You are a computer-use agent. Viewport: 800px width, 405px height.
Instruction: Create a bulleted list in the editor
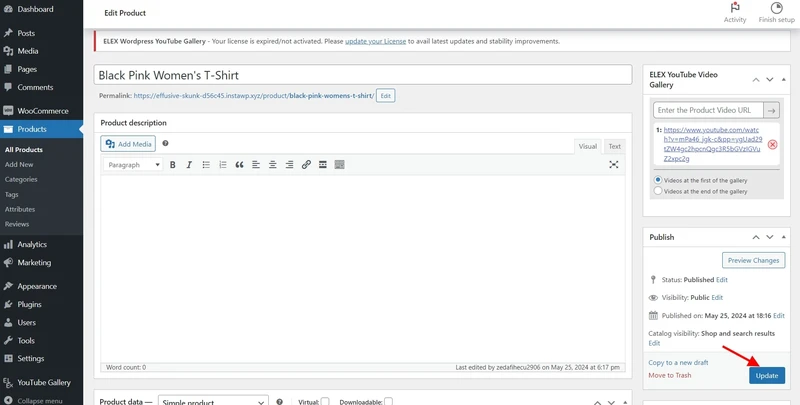[206, 165]
